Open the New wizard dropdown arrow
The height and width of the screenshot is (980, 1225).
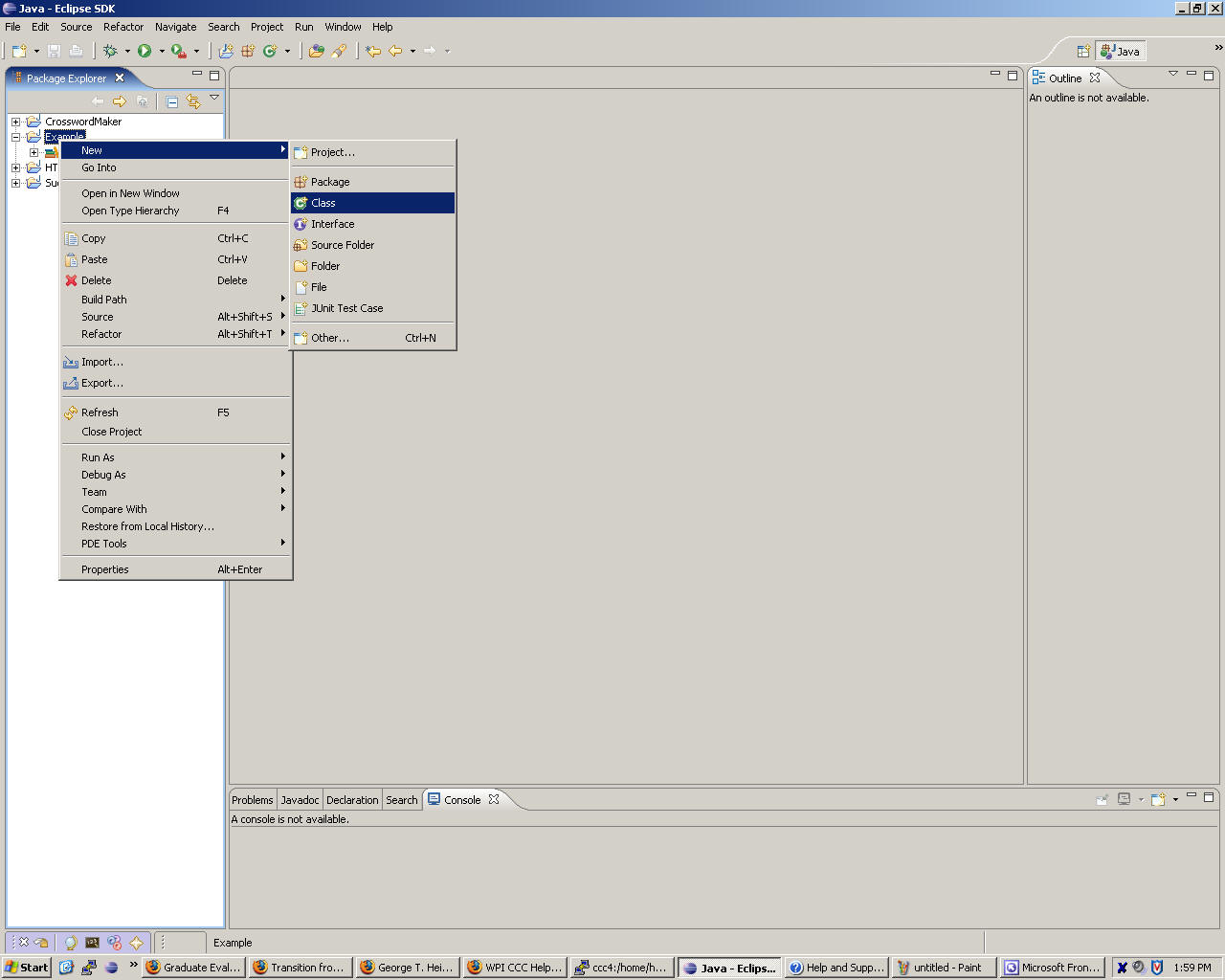coord(36,52)
